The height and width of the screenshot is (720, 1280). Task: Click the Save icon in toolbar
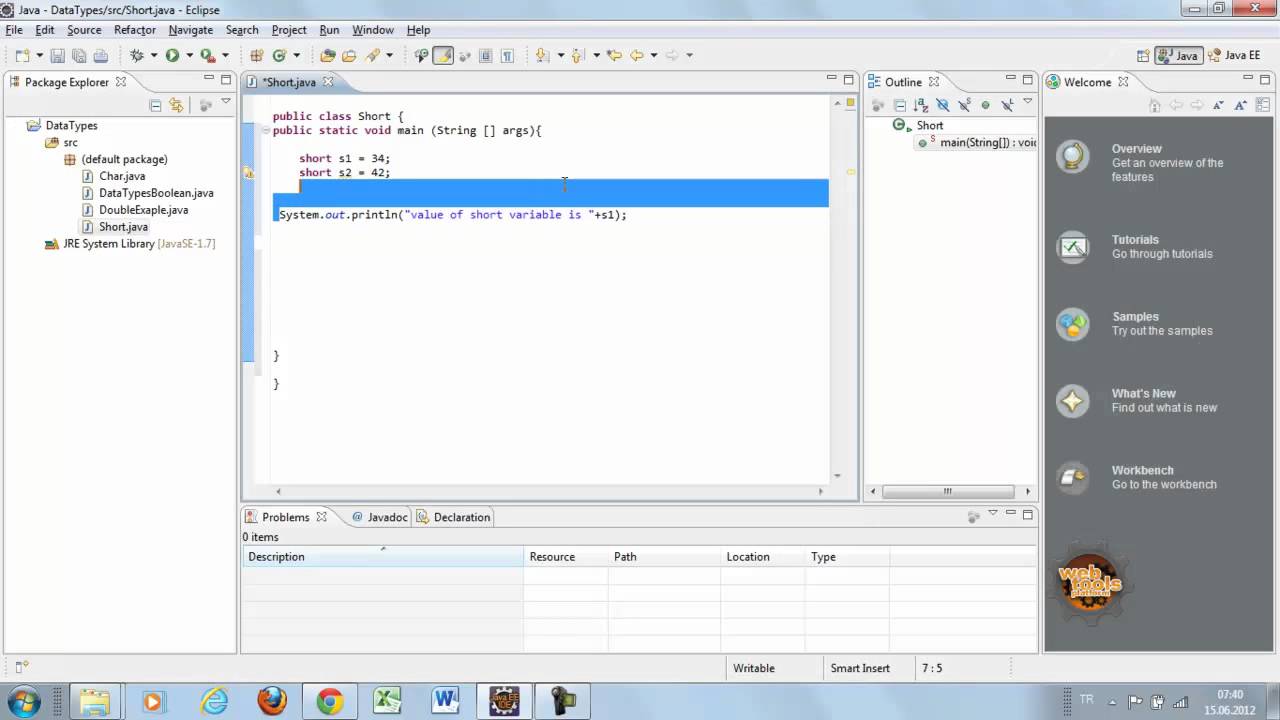[57, 56]
